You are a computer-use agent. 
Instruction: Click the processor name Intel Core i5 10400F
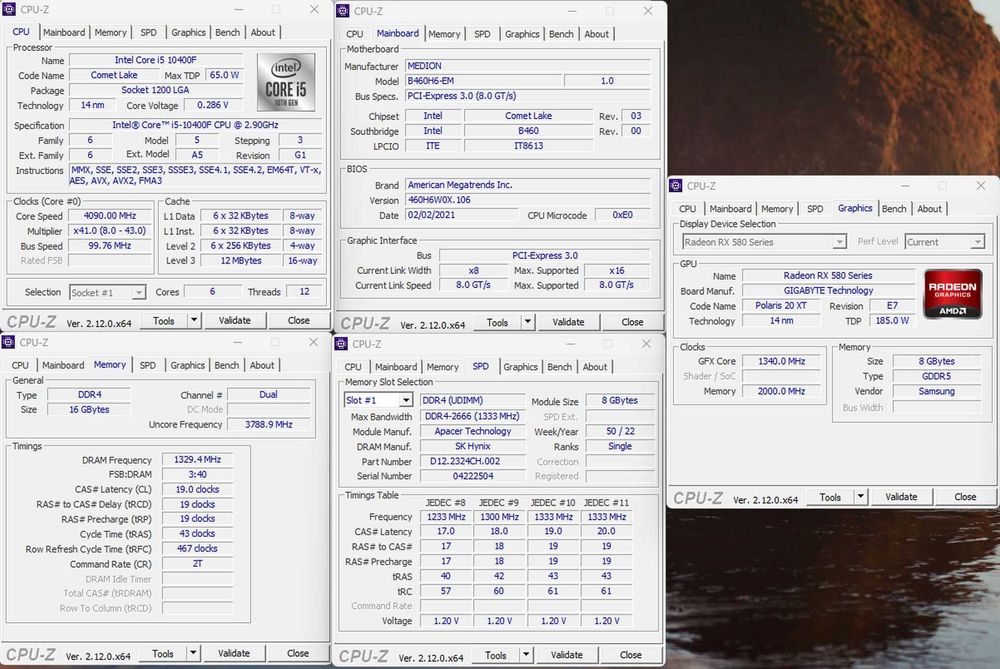156,60
